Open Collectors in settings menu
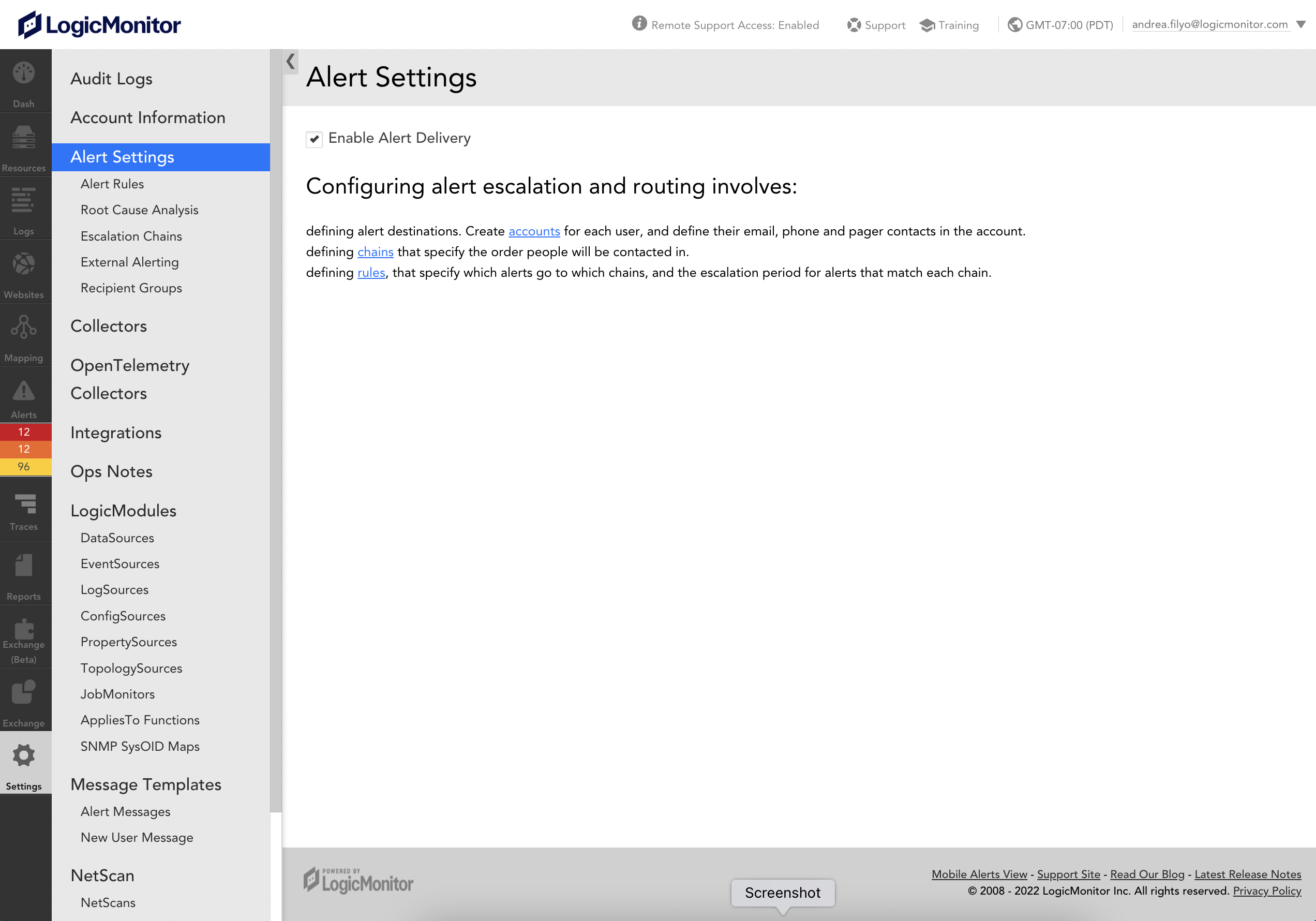The height and width of the screenshot is (921, 1316). [x=109, y=326]
